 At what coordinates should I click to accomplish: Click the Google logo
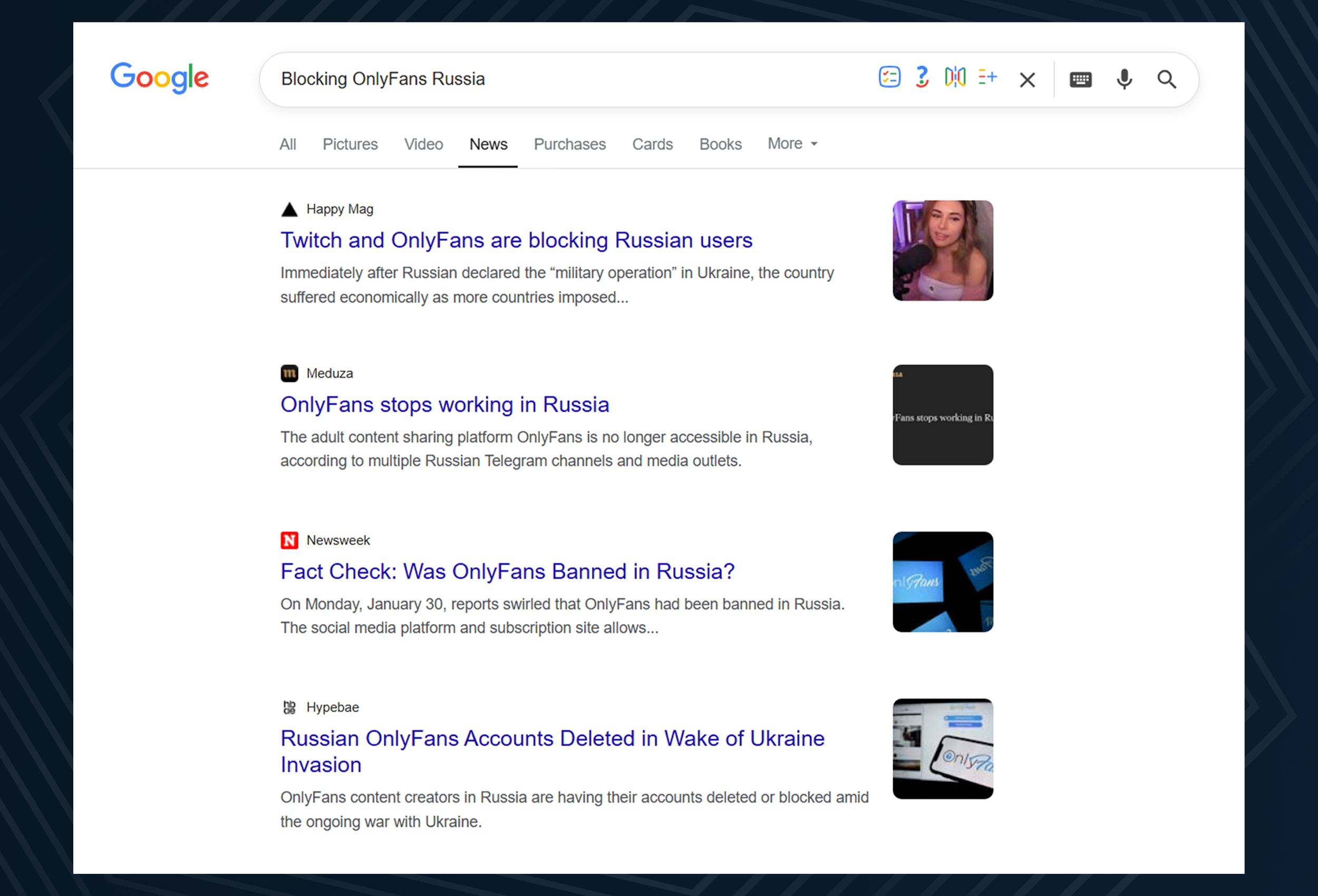click(159, 78)
